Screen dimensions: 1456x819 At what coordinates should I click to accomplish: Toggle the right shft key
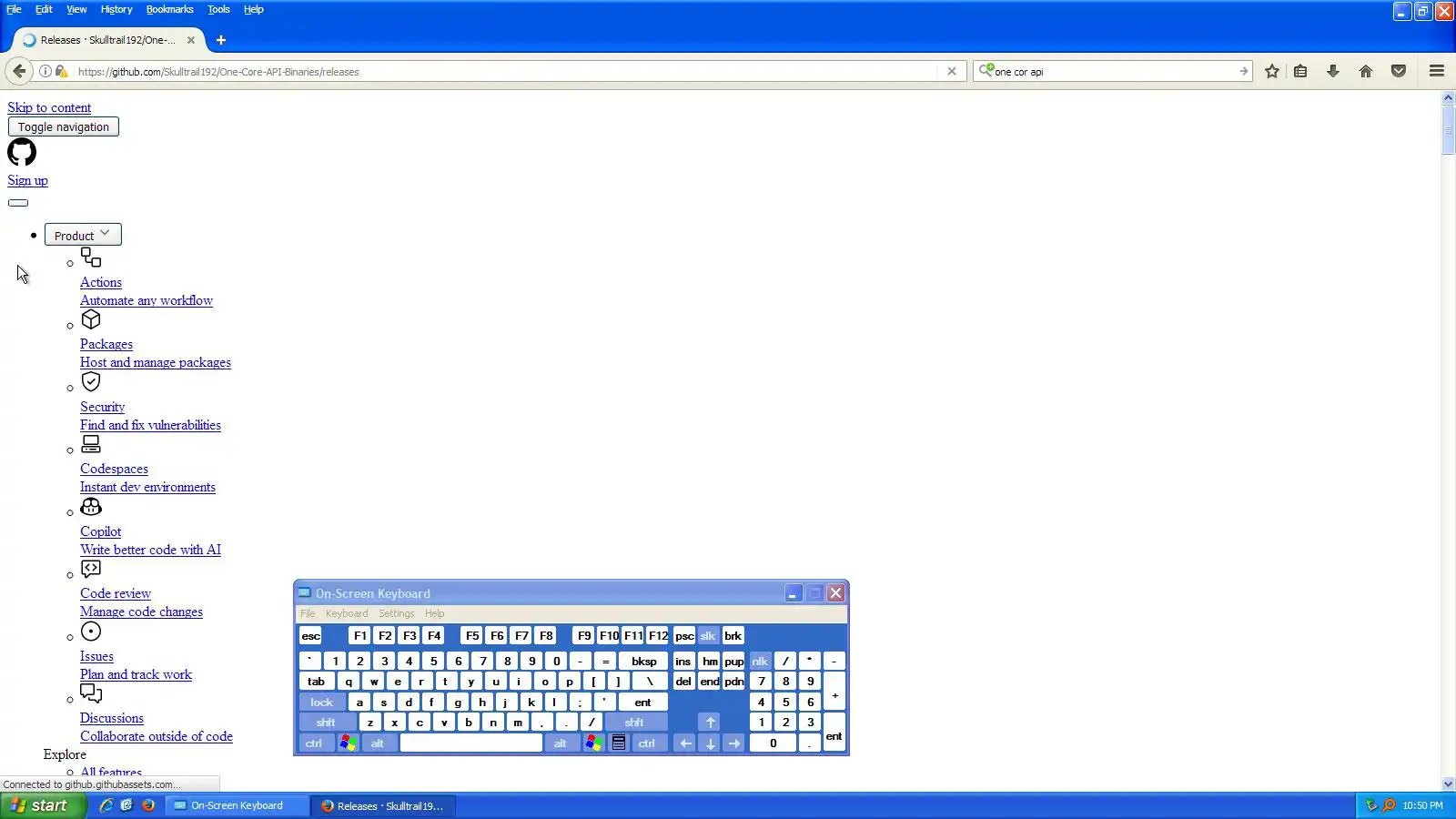pos(634,723)
